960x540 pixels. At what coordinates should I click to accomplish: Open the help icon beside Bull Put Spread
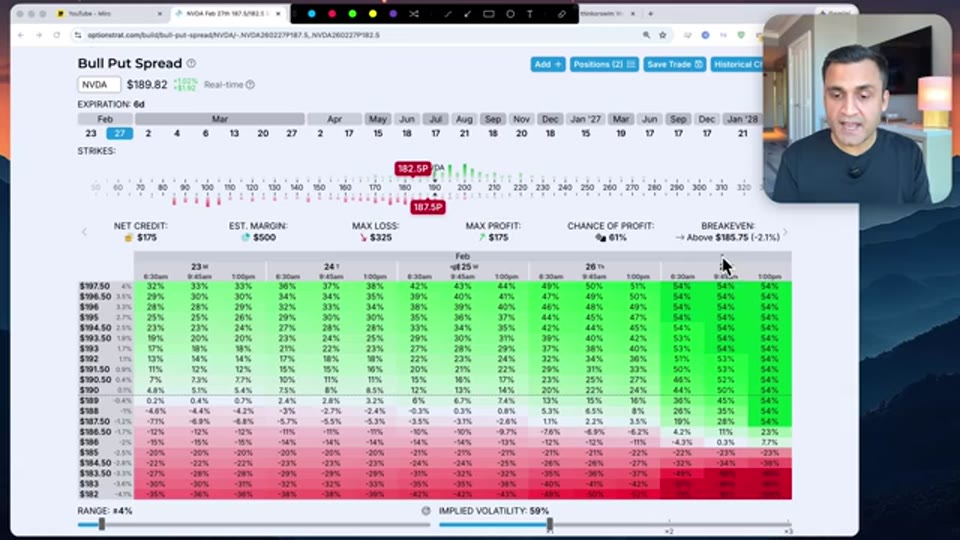pyautogui.click(x=191, y=63)
